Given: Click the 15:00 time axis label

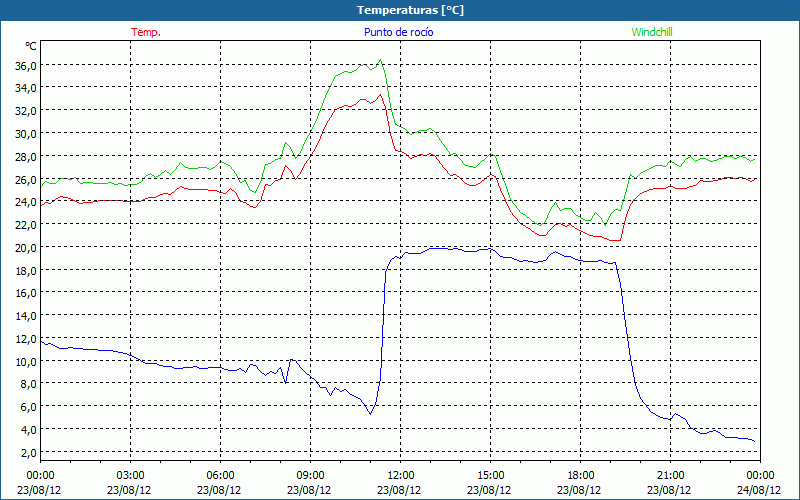Looking at the screenshot, I should pyautogui.click(x=490, y=475).
